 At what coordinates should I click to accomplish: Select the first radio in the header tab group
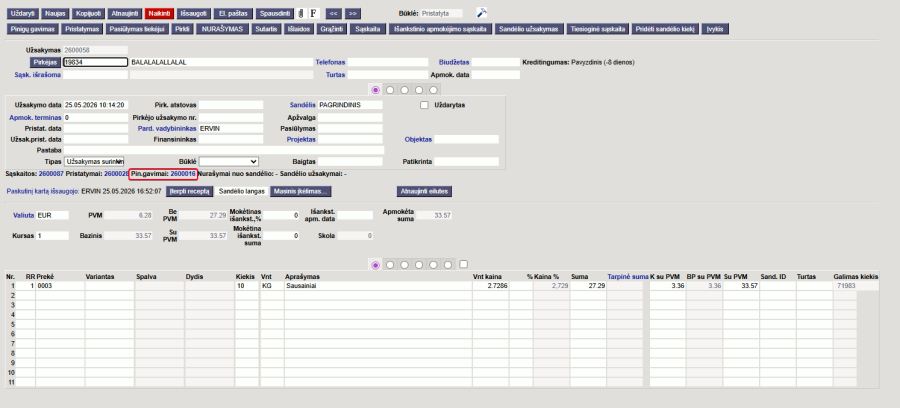[375, 90]
